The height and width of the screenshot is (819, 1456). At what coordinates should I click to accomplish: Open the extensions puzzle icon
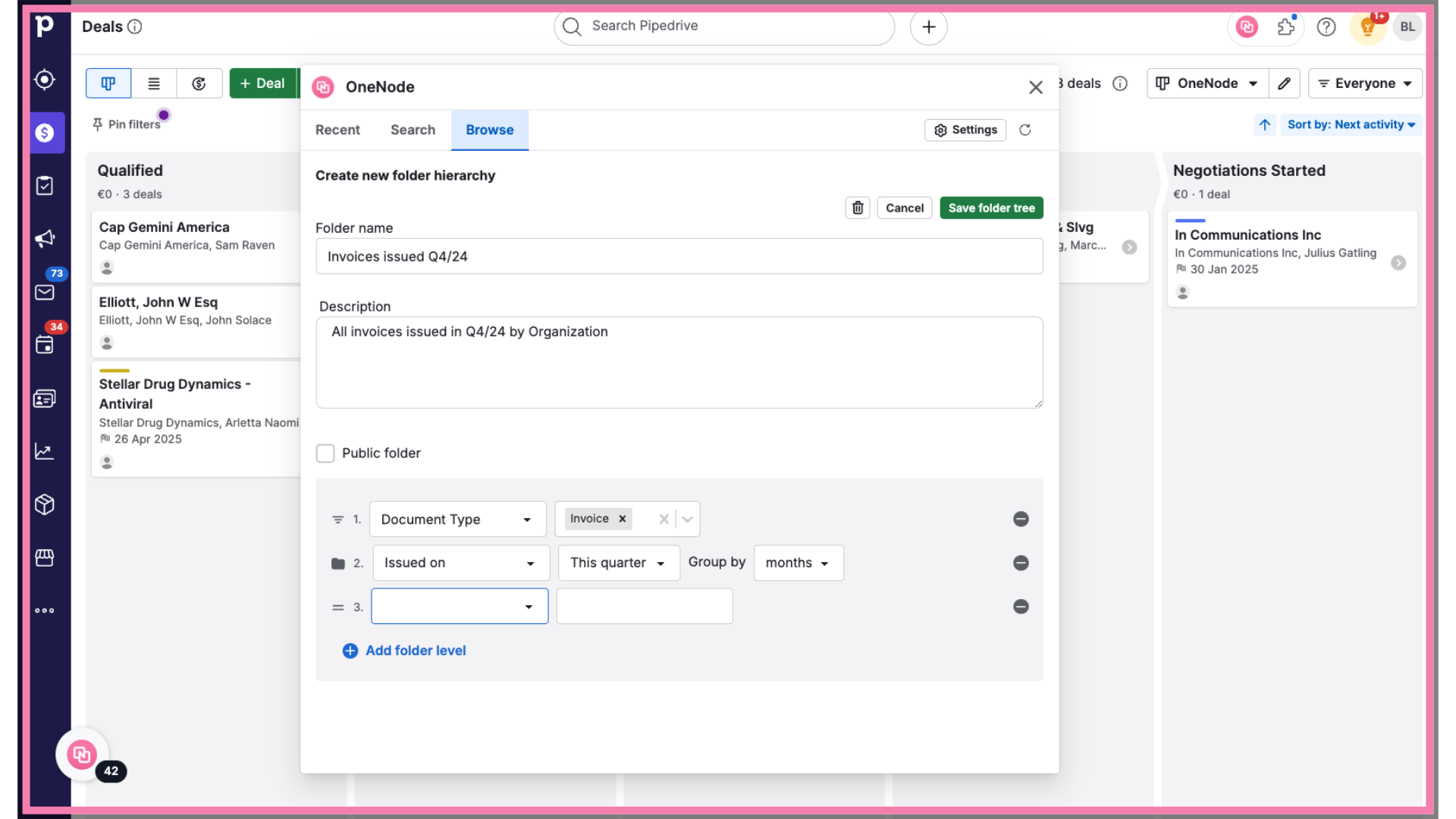click(x=1286, y=27)
